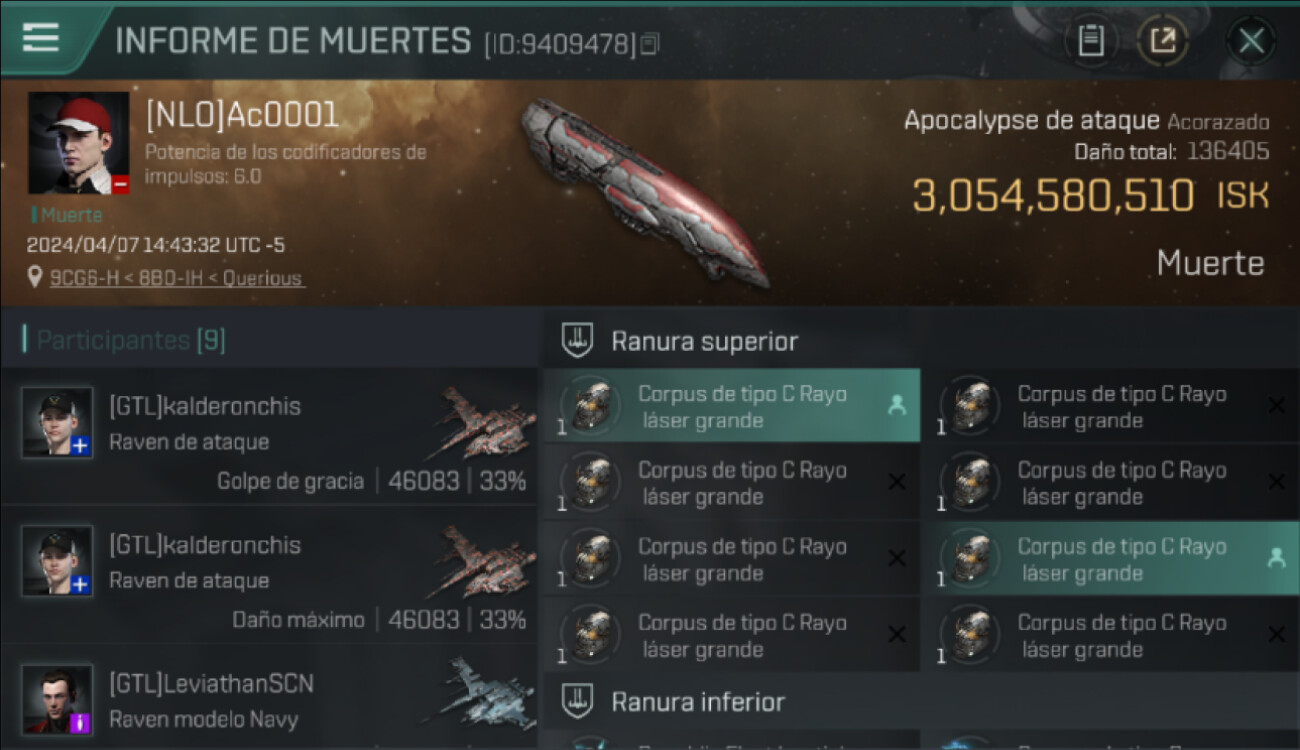Open the Golpe de gracia kalderonchis entry
This screenshot has height=750, width=1300.
point(270,434)
